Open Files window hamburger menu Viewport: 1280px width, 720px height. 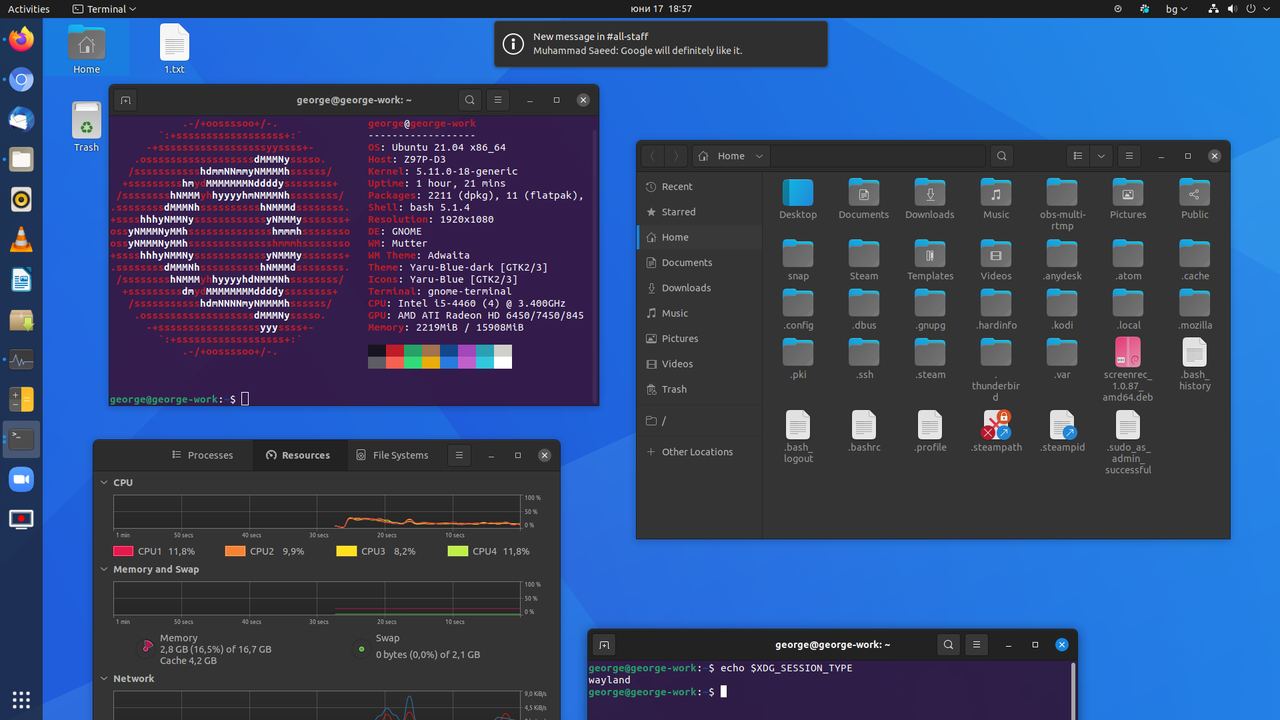(x=1128, y=156)
